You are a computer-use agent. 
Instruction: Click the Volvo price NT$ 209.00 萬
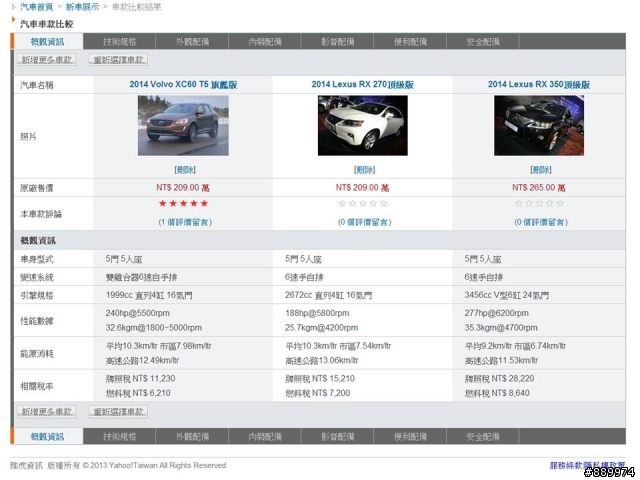coord(183,188)
